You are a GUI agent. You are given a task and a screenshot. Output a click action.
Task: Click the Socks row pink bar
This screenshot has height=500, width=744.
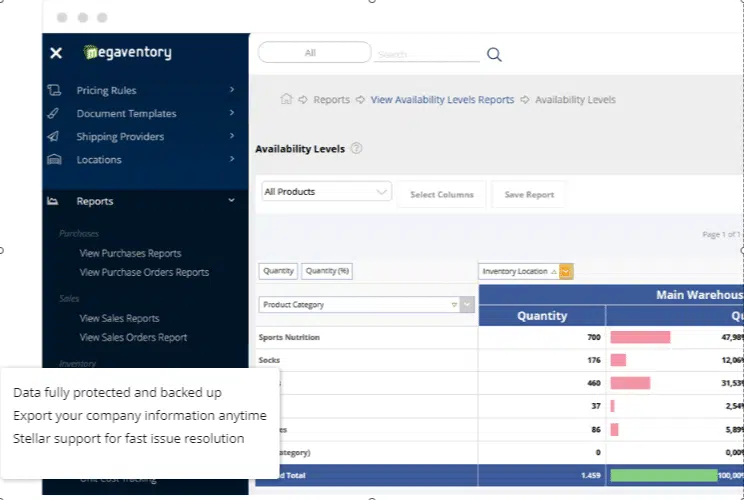click(618, 360)
